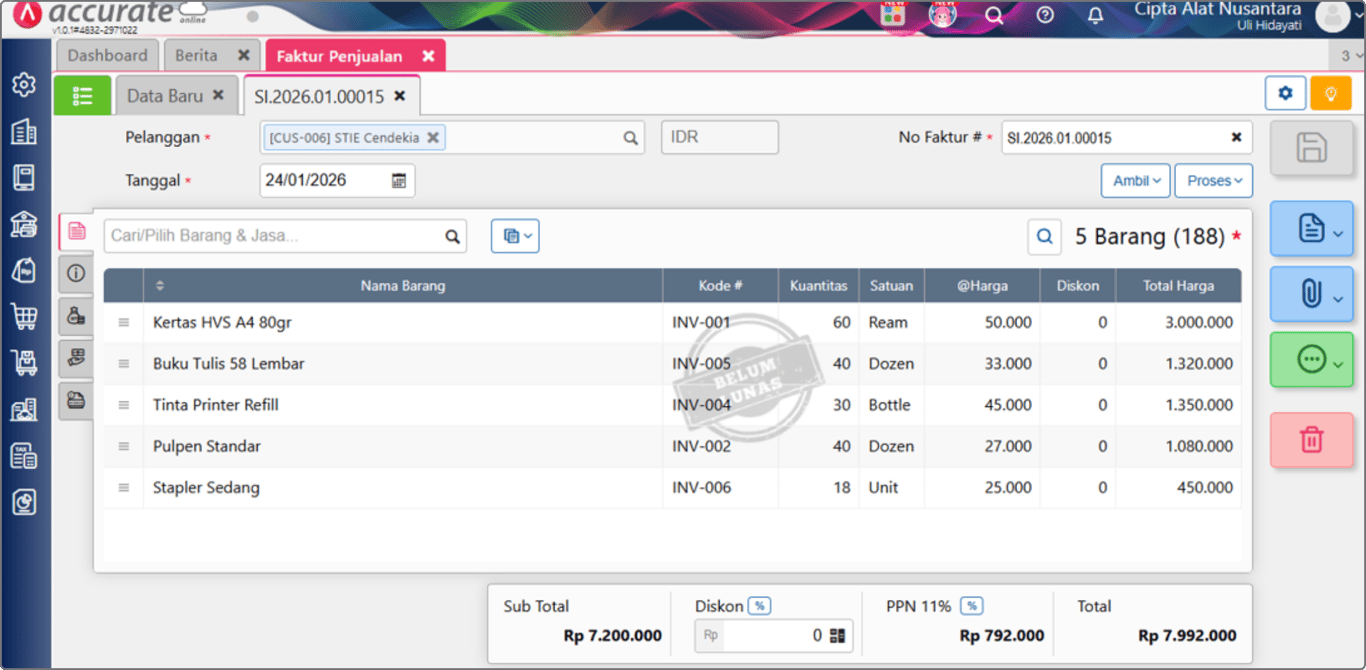Open the info tab icon on left
The height and width of the screenshot is (670, 1366).
76,273
